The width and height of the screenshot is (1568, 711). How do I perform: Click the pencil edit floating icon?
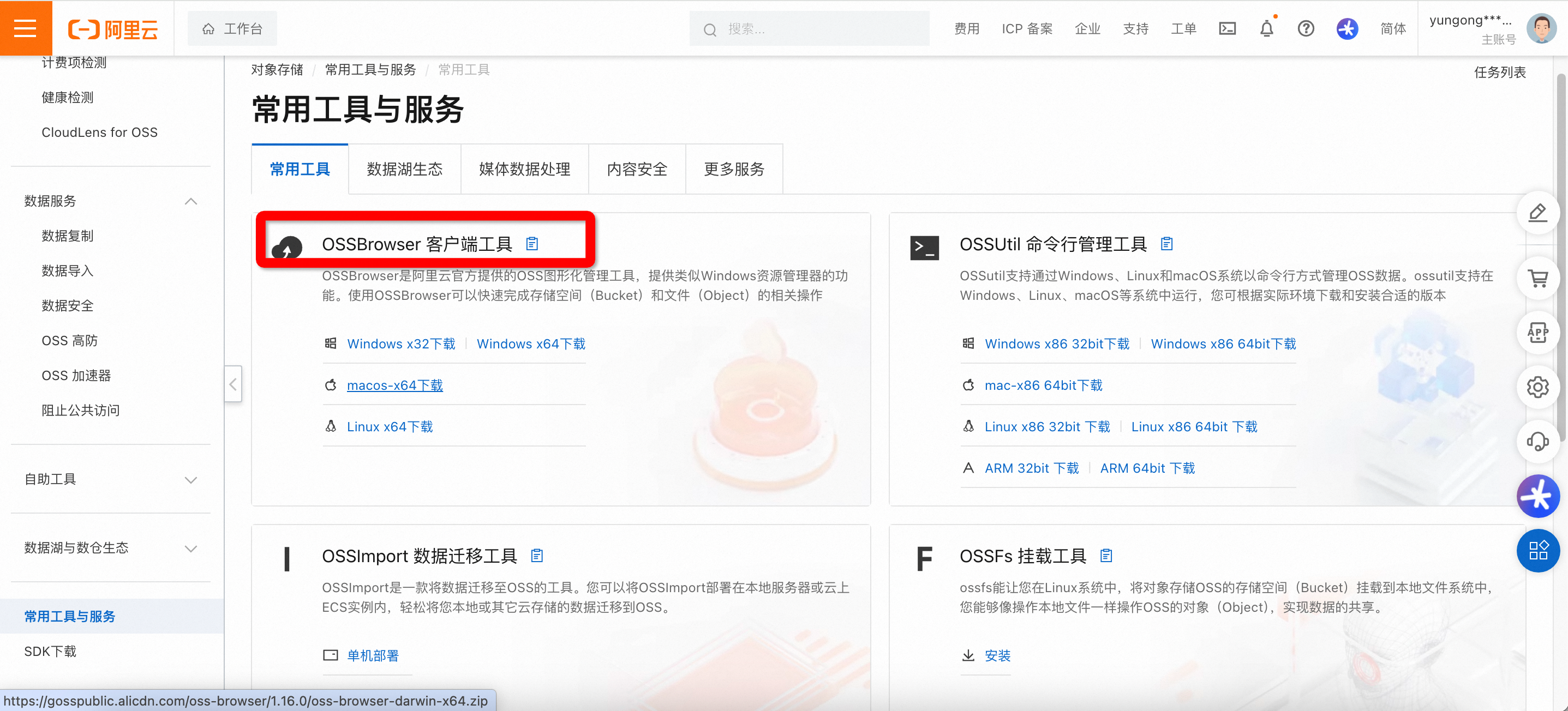click(x=1537, y=213)
